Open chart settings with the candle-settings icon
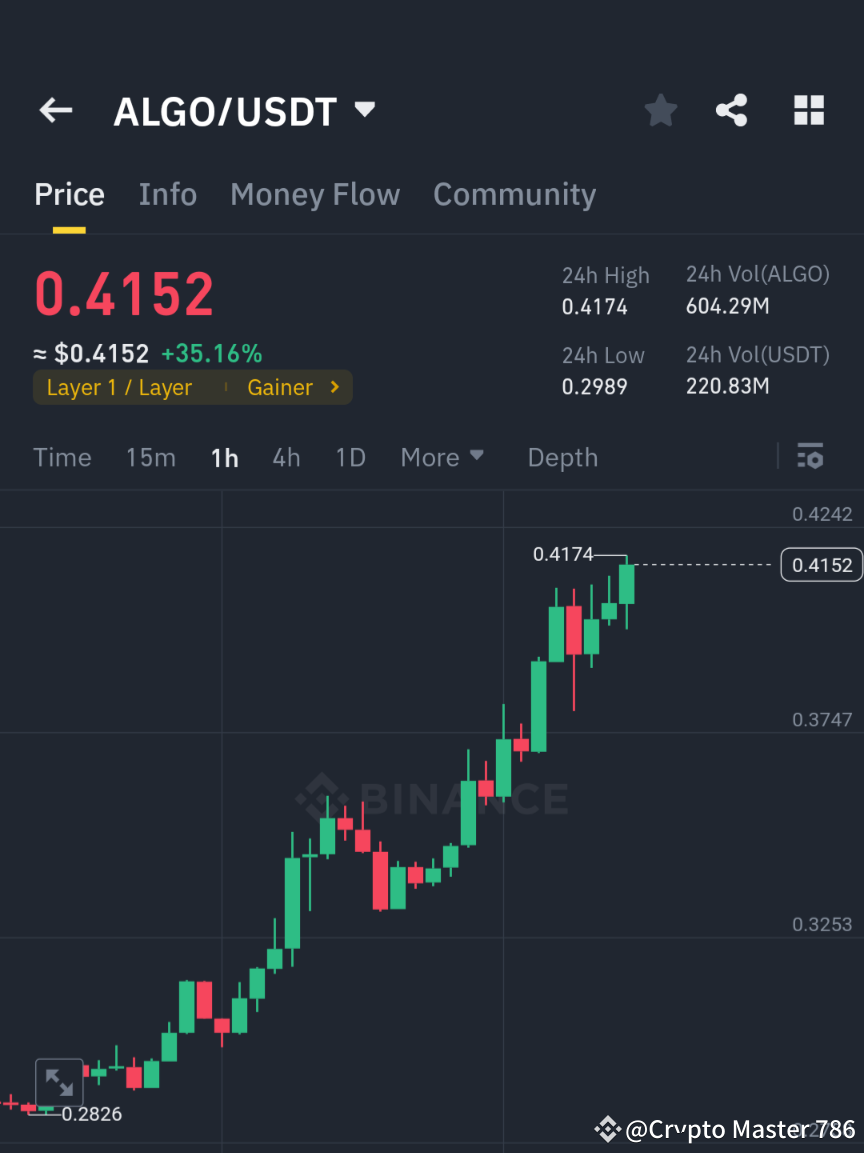Image resolution: width=864 pixels, height=1153 pixels. pyautogui.click(x=810, y=457)
